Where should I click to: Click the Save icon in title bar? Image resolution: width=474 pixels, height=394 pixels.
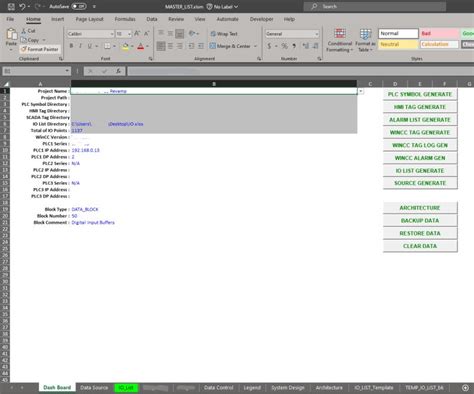click(11, 6)
